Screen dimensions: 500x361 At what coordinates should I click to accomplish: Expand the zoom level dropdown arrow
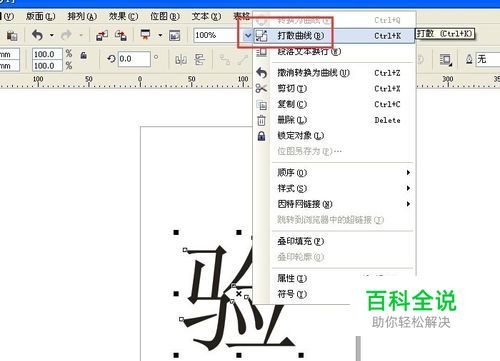point(248,35)
